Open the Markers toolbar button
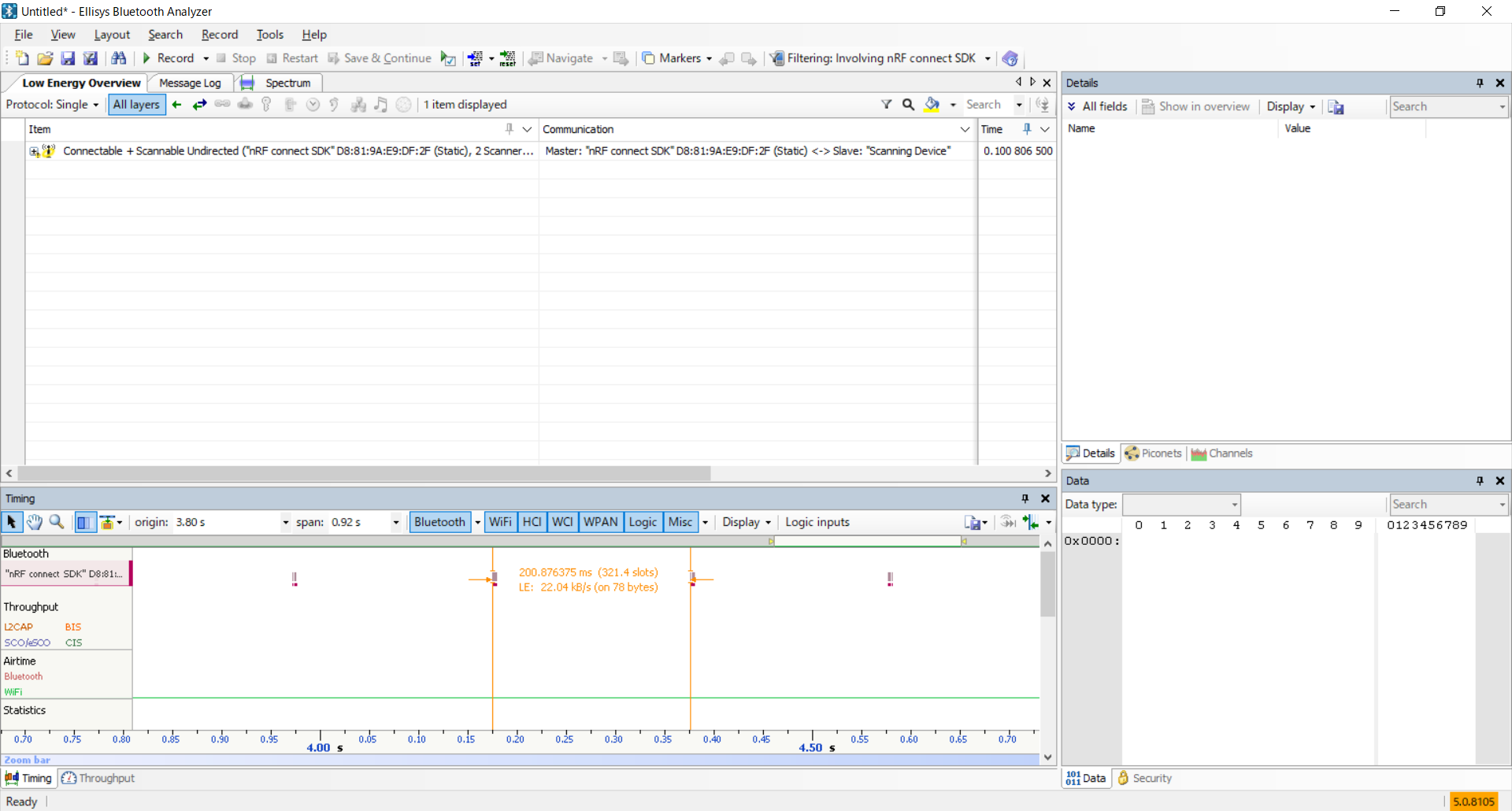The height and width of the screenshot is (811, 1512). pyautogui.click(x=672, y=58)
